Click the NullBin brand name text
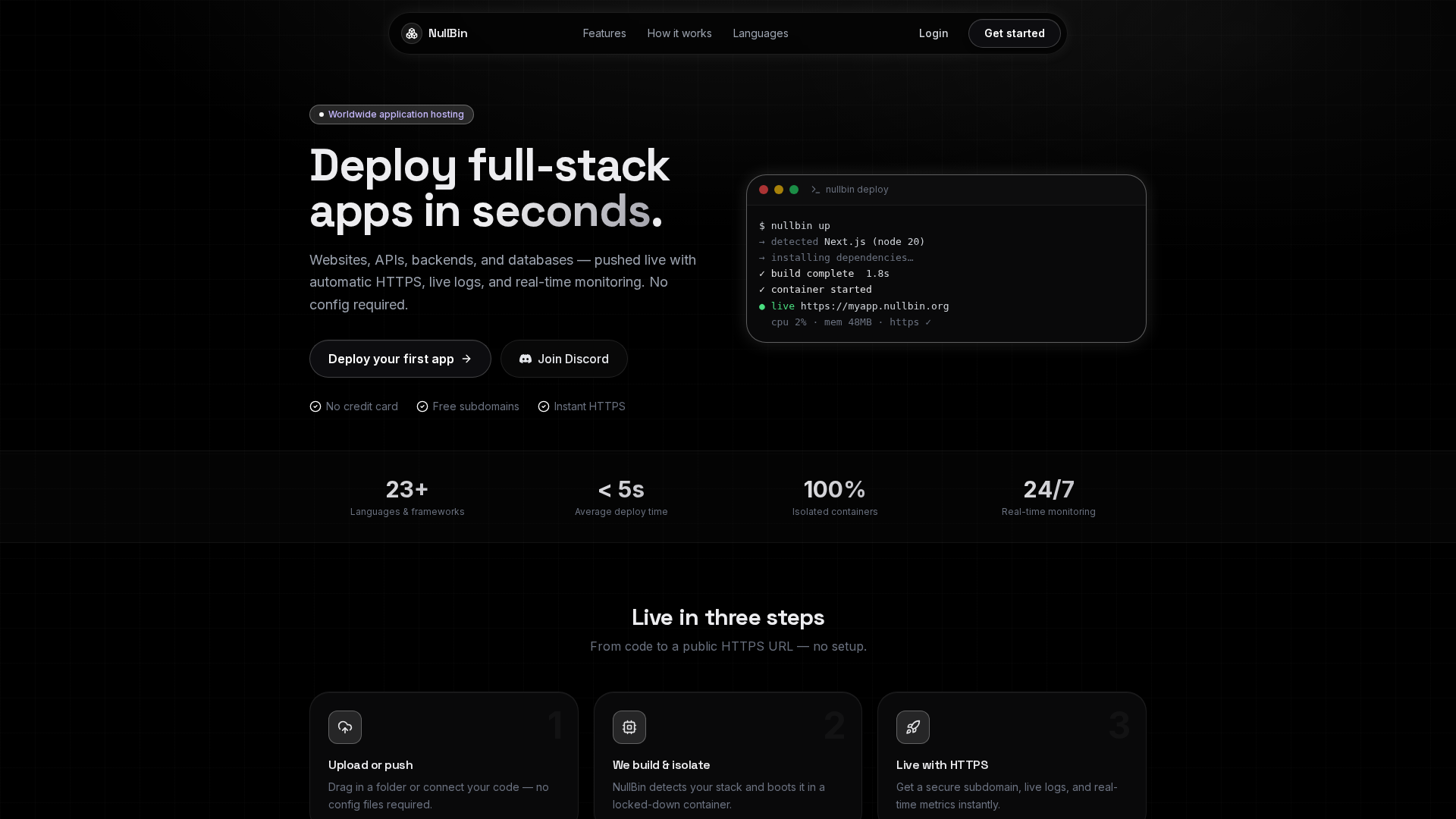The height and width of the screenshot is (819, 1456). pyautogui.click(x=448, y=33)
